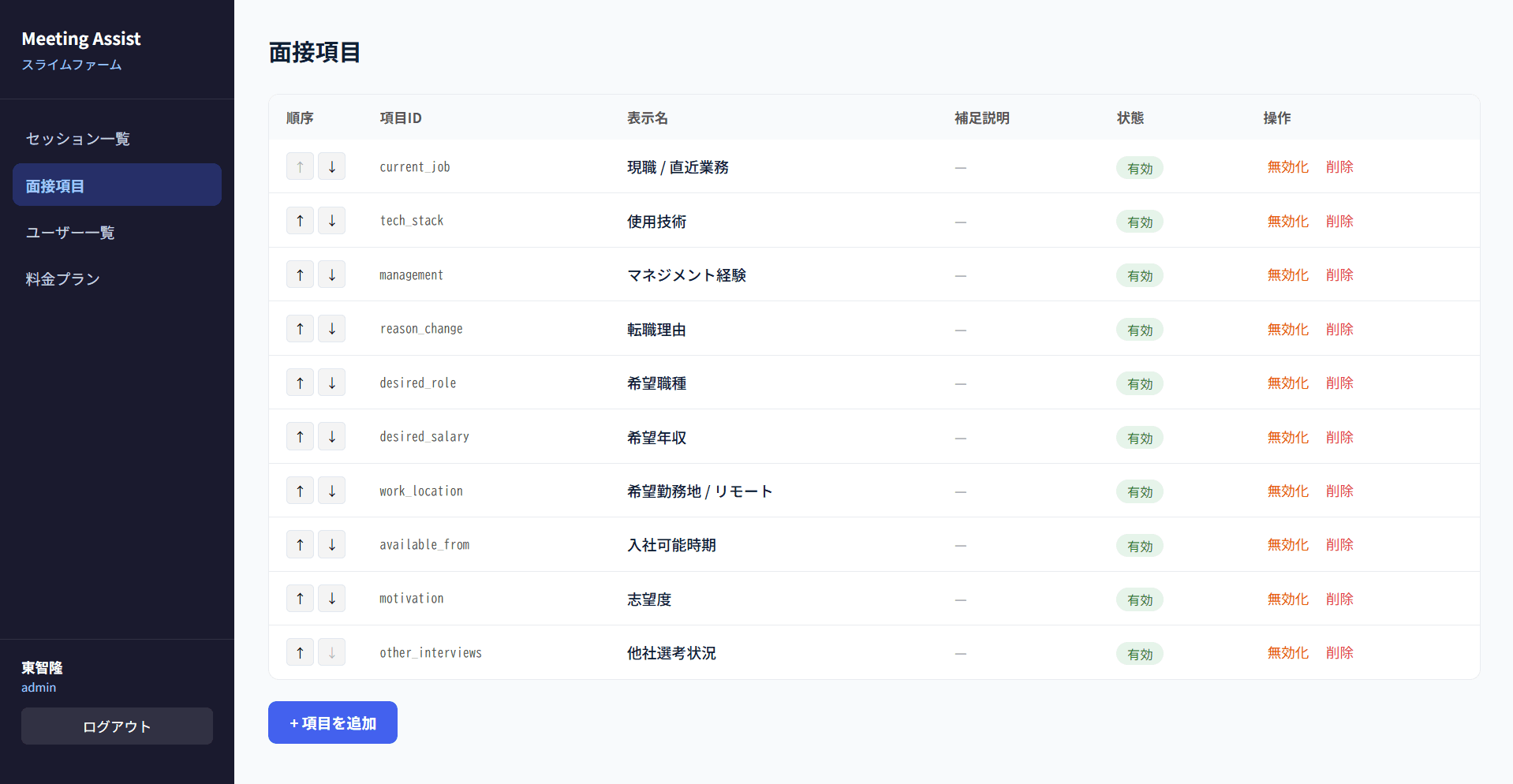Move tech_stack row up

(x=300, y=221)
